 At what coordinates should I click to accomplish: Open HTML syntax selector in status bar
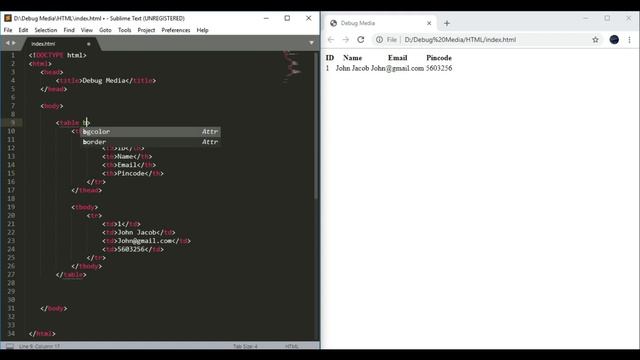tap(291, 346)
